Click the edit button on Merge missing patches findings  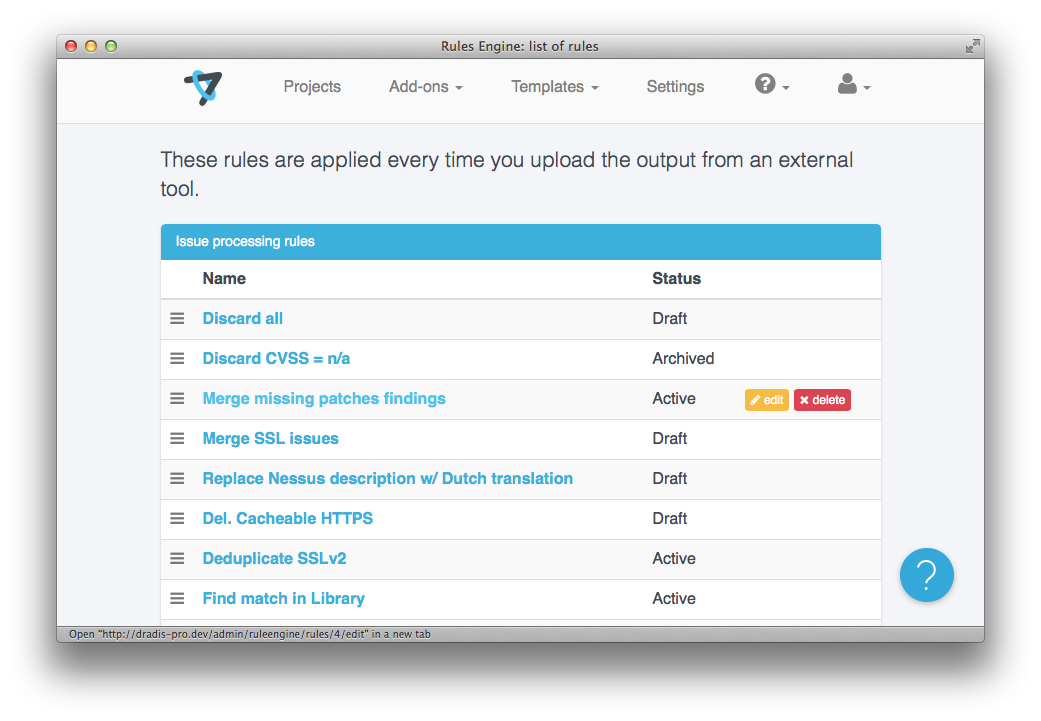click(x=766, y=399)
